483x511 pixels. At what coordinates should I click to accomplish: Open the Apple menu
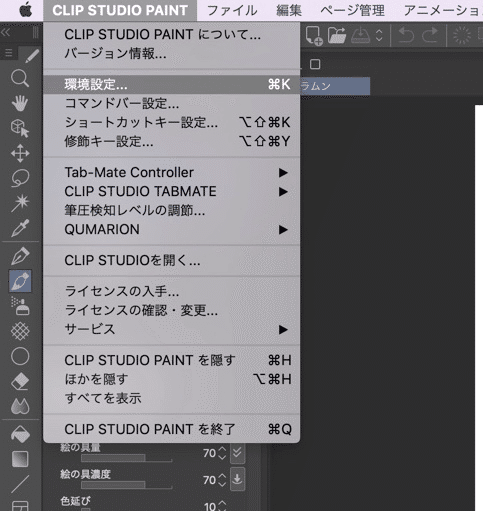26,10
